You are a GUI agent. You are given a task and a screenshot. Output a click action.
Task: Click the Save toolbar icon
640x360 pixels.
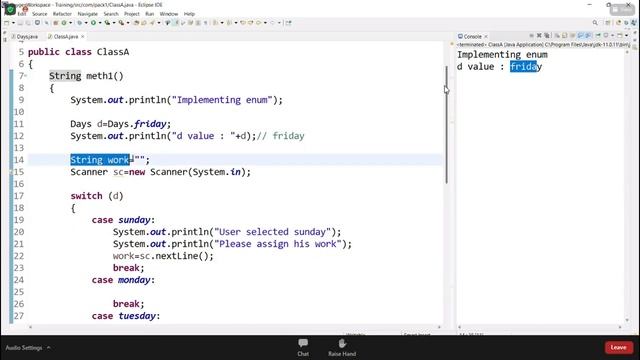(20, 23)
